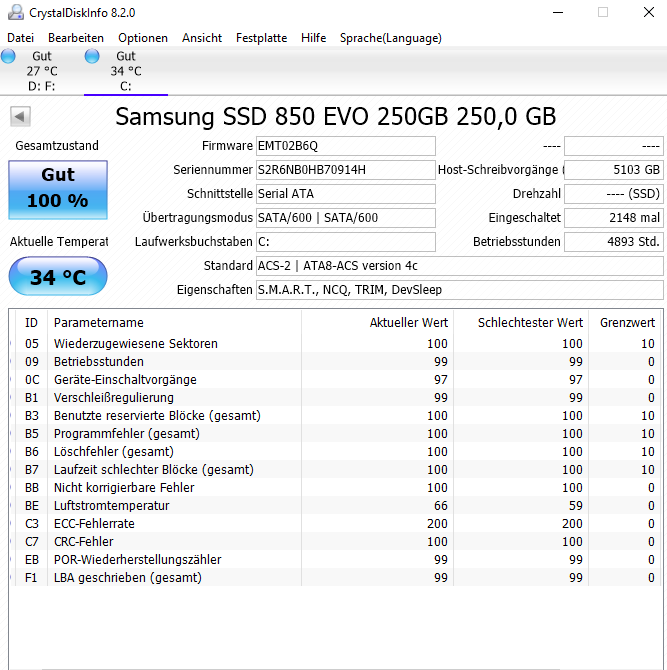
Task: Click the Samsung SSD 850 EVO model title
Action: pos(336,117)
